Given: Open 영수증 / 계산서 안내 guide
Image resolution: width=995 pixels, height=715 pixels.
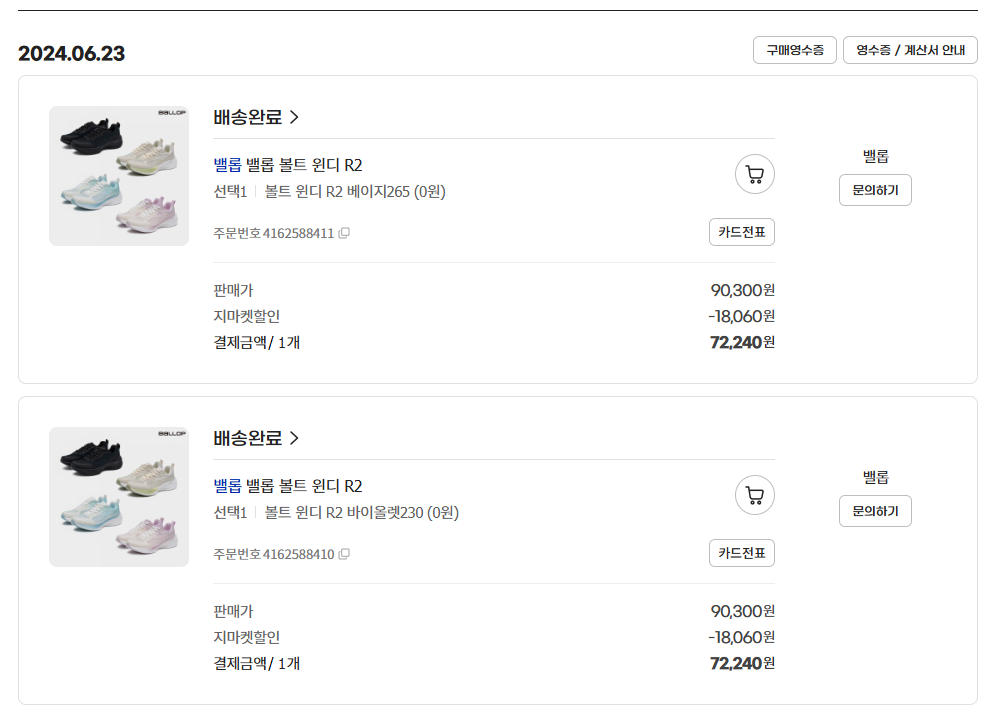Looking at the screenshot, I should [910, 50].
